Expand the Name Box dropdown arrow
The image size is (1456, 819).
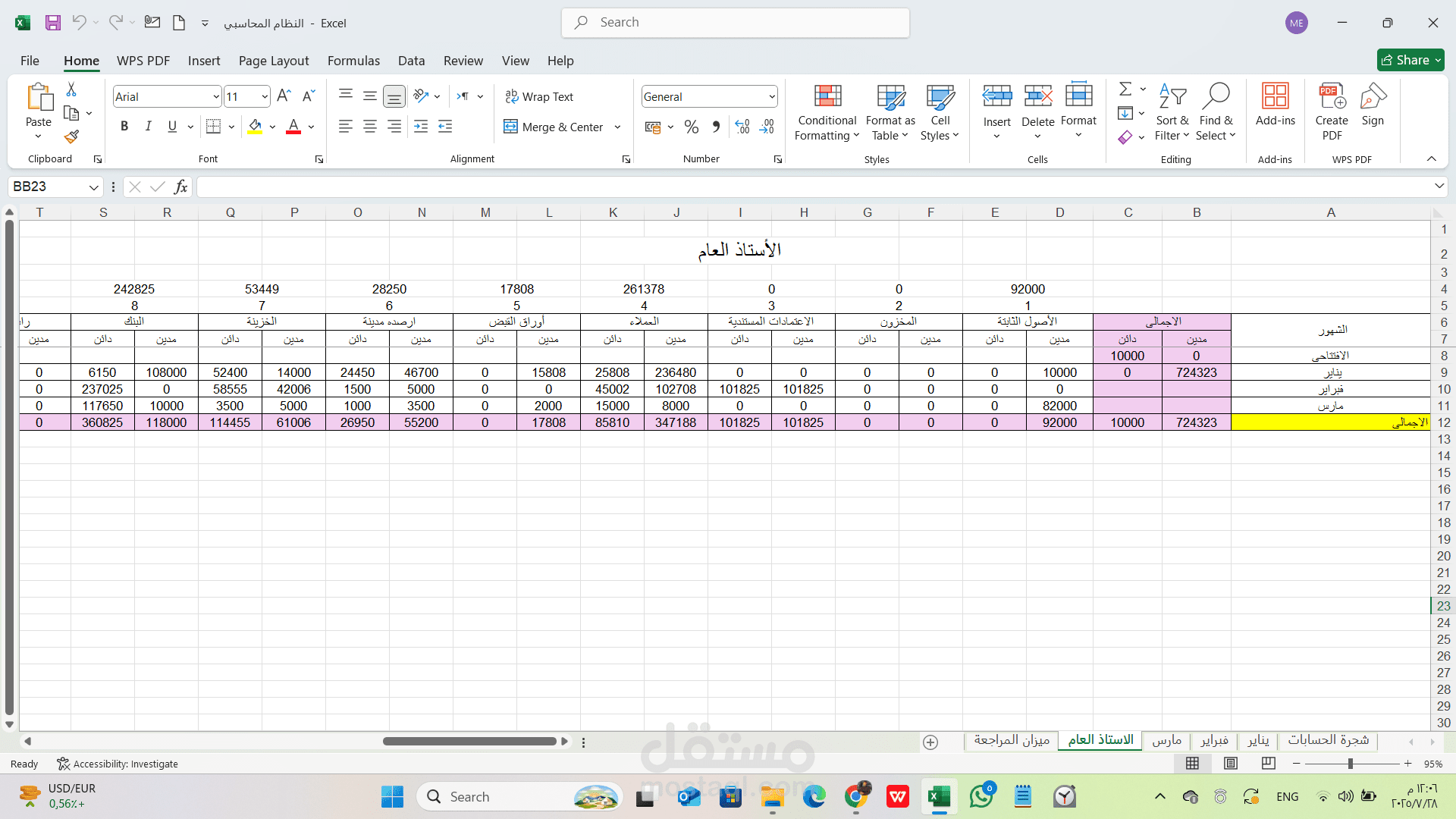pos(93,187)
